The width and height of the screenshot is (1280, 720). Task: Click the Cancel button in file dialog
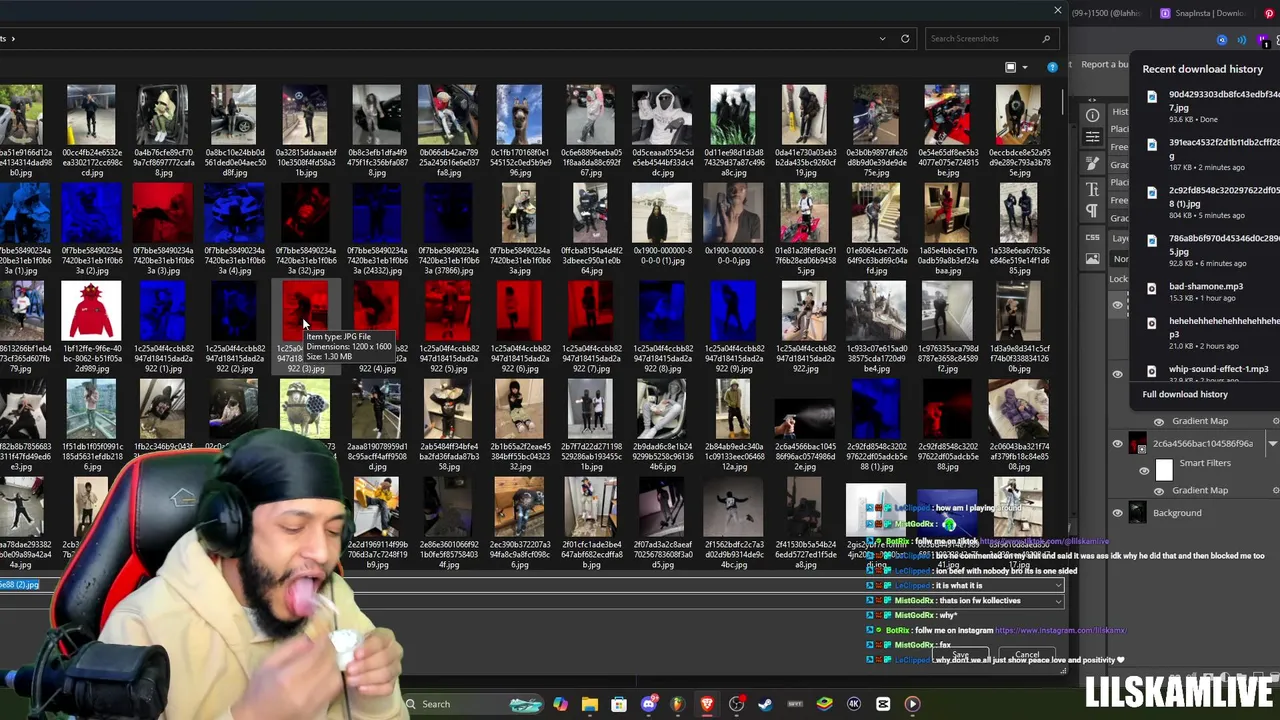[1027, 655]
